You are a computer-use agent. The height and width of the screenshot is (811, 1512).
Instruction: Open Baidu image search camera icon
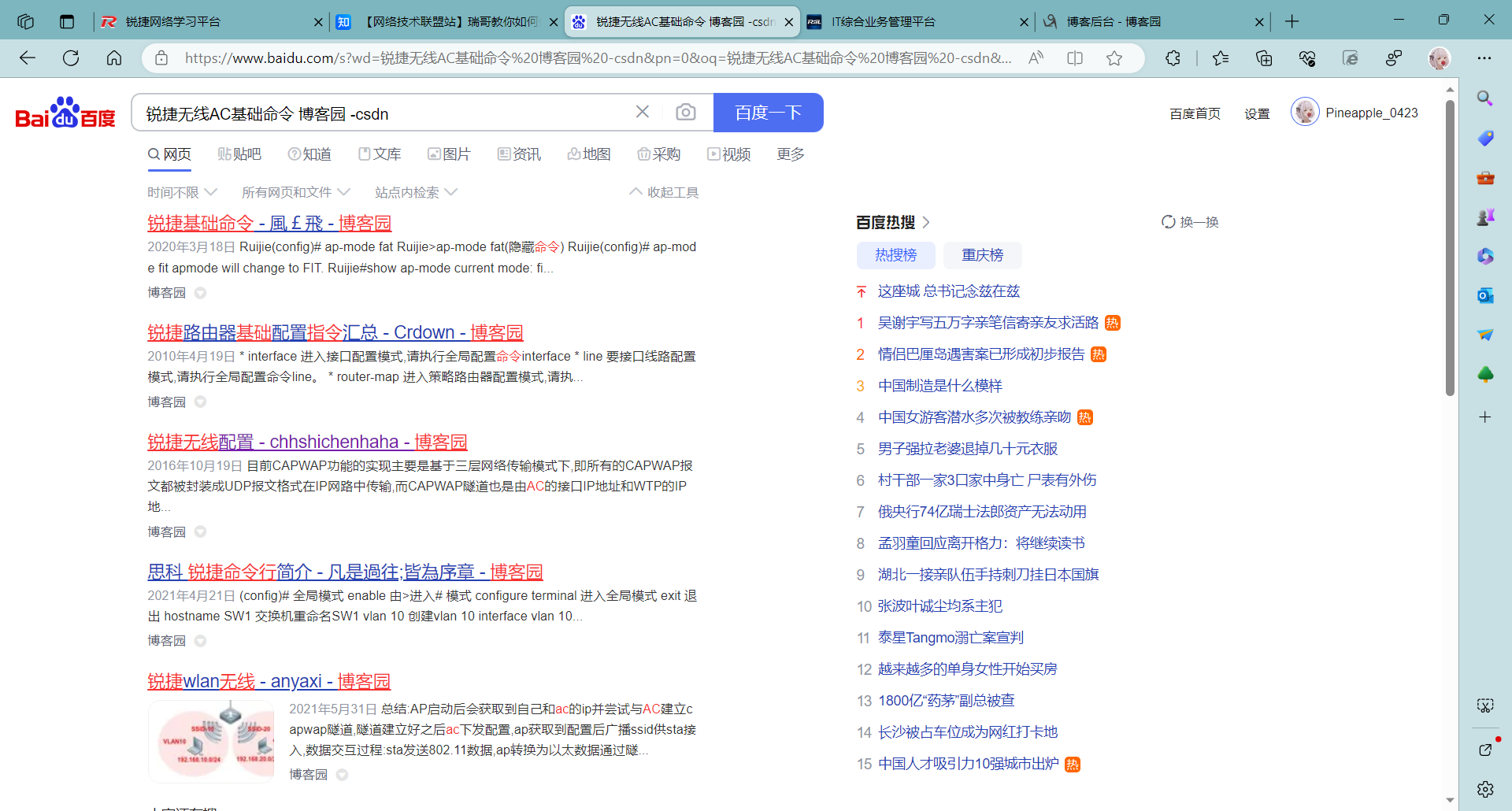(x=686, y=112)
